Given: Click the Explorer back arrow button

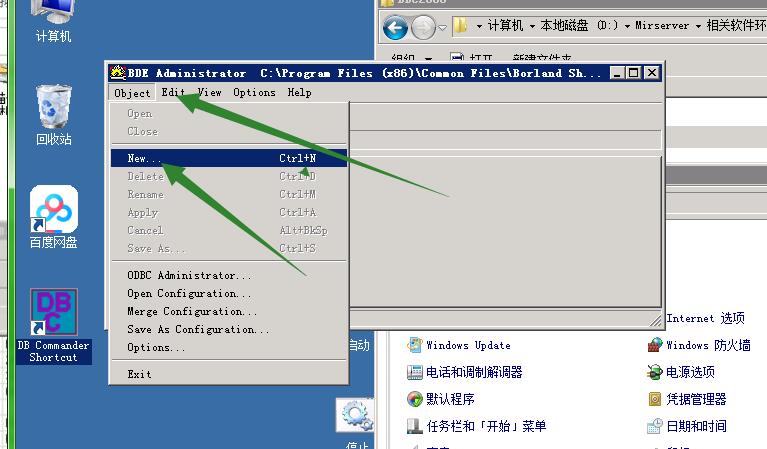Looking at the screenshot, I should coord(395,27).
